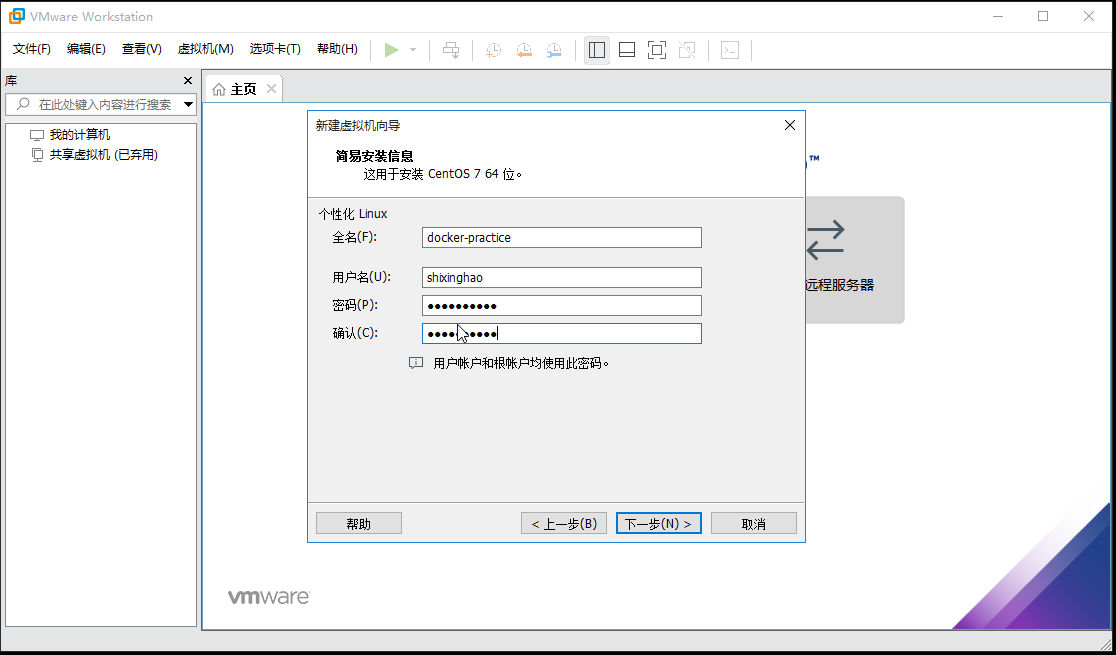Close the 主页 tab
1116x655 pixels.
pyautogui.click(x=271, y=88)
